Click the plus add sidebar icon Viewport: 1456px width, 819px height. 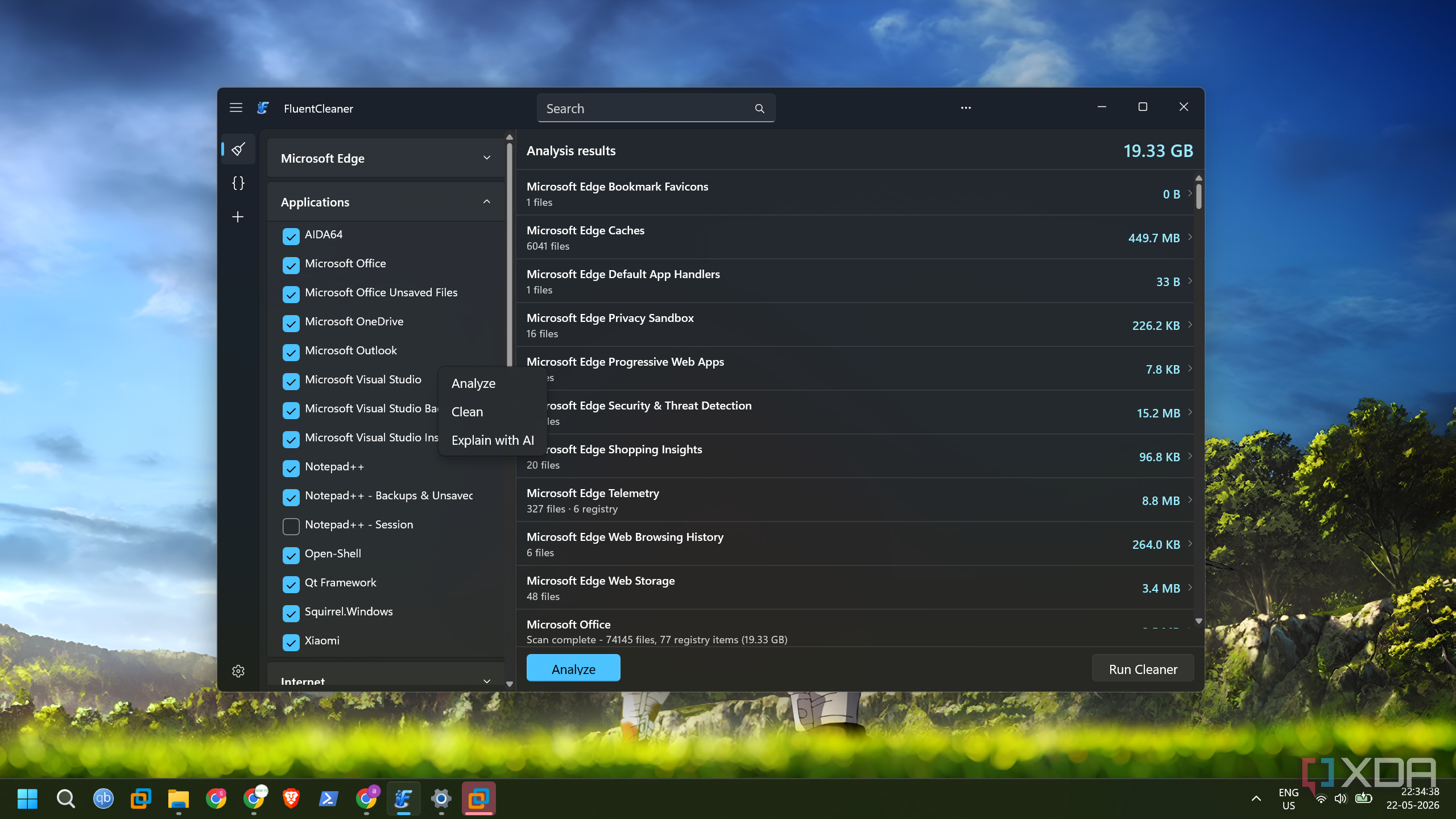click(238, 217)
